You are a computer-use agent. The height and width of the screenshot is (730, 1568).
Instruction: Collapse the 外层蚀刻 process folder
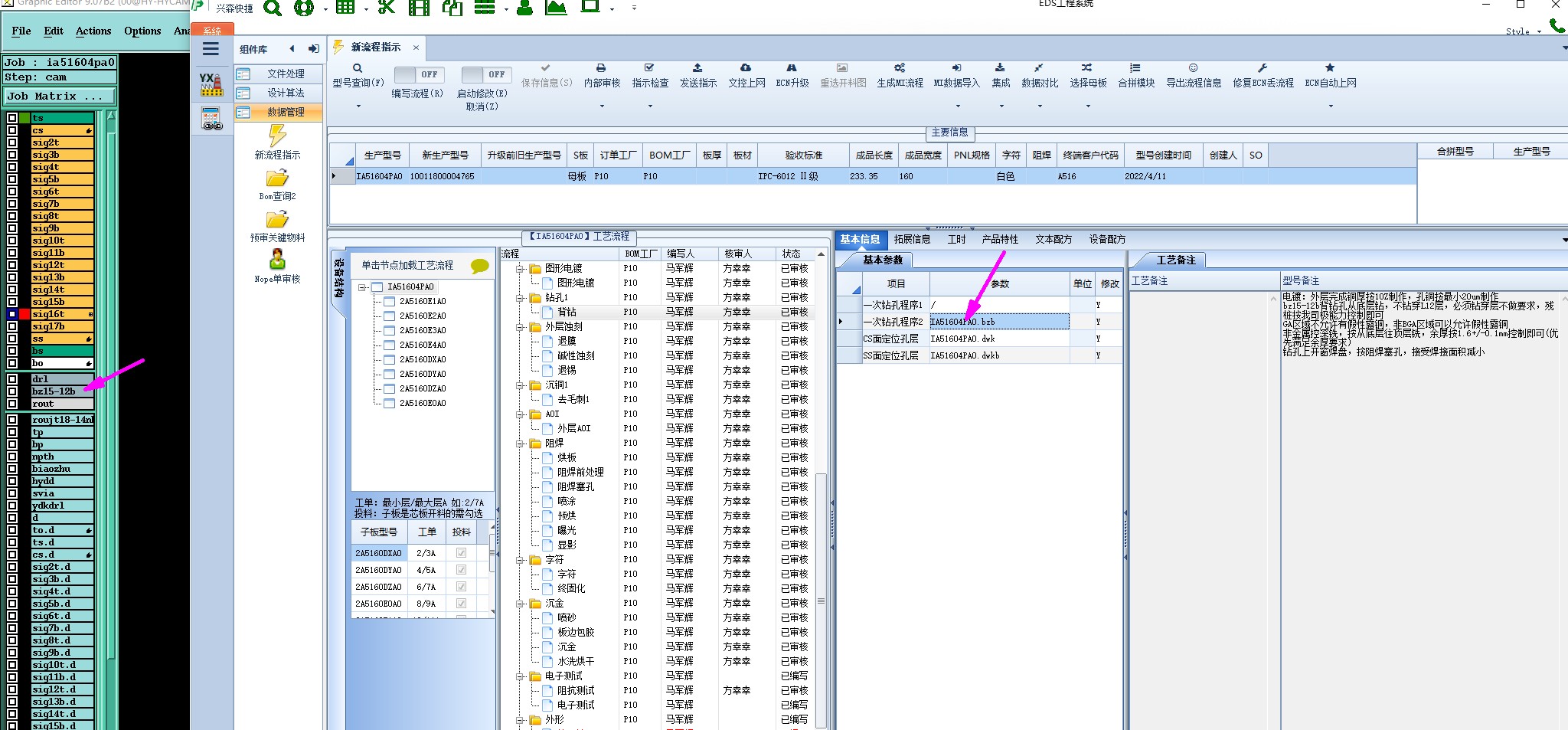coord(520,327)
